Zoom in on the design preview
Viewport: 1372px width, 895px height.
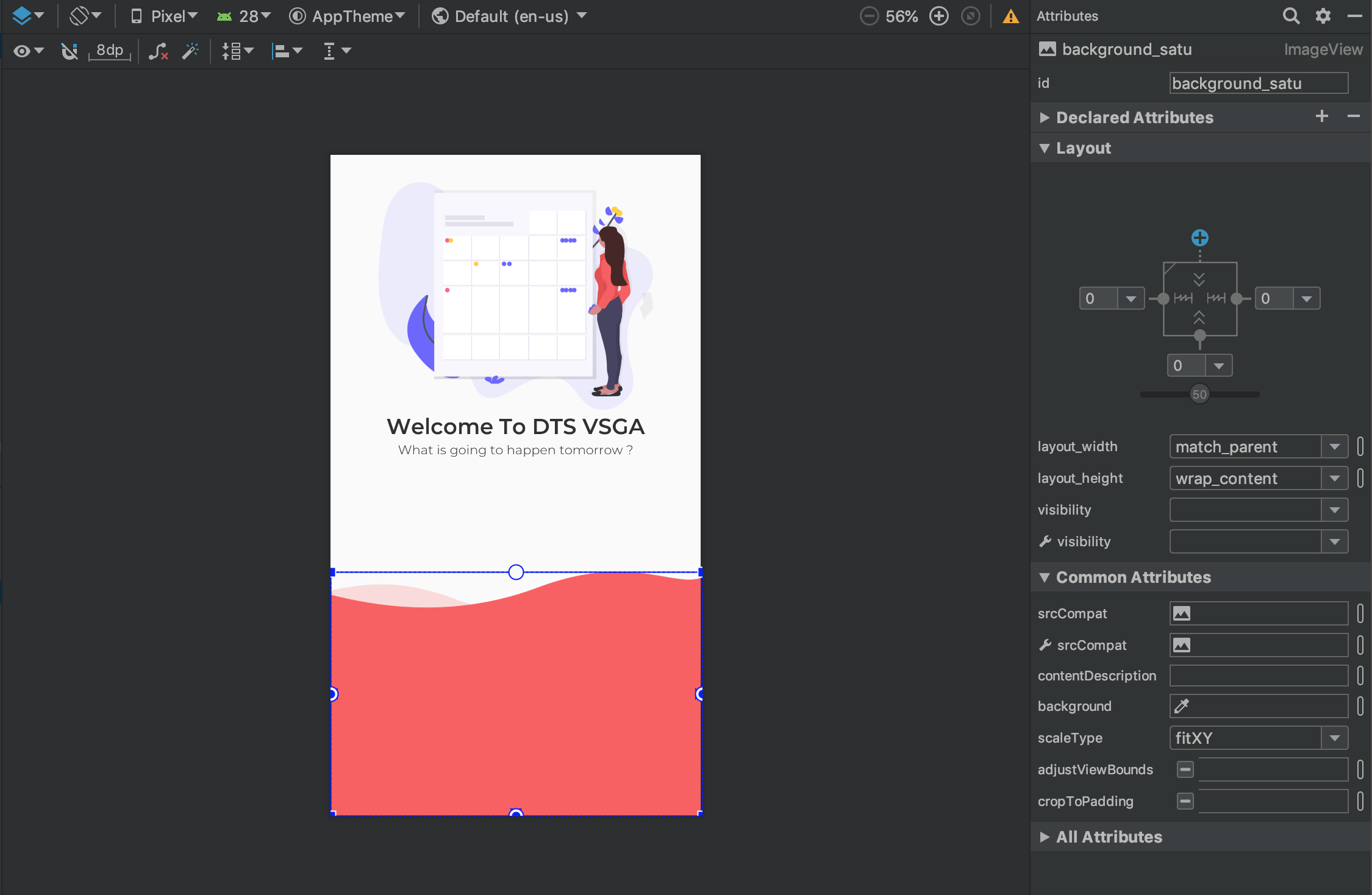pos(939,16)
